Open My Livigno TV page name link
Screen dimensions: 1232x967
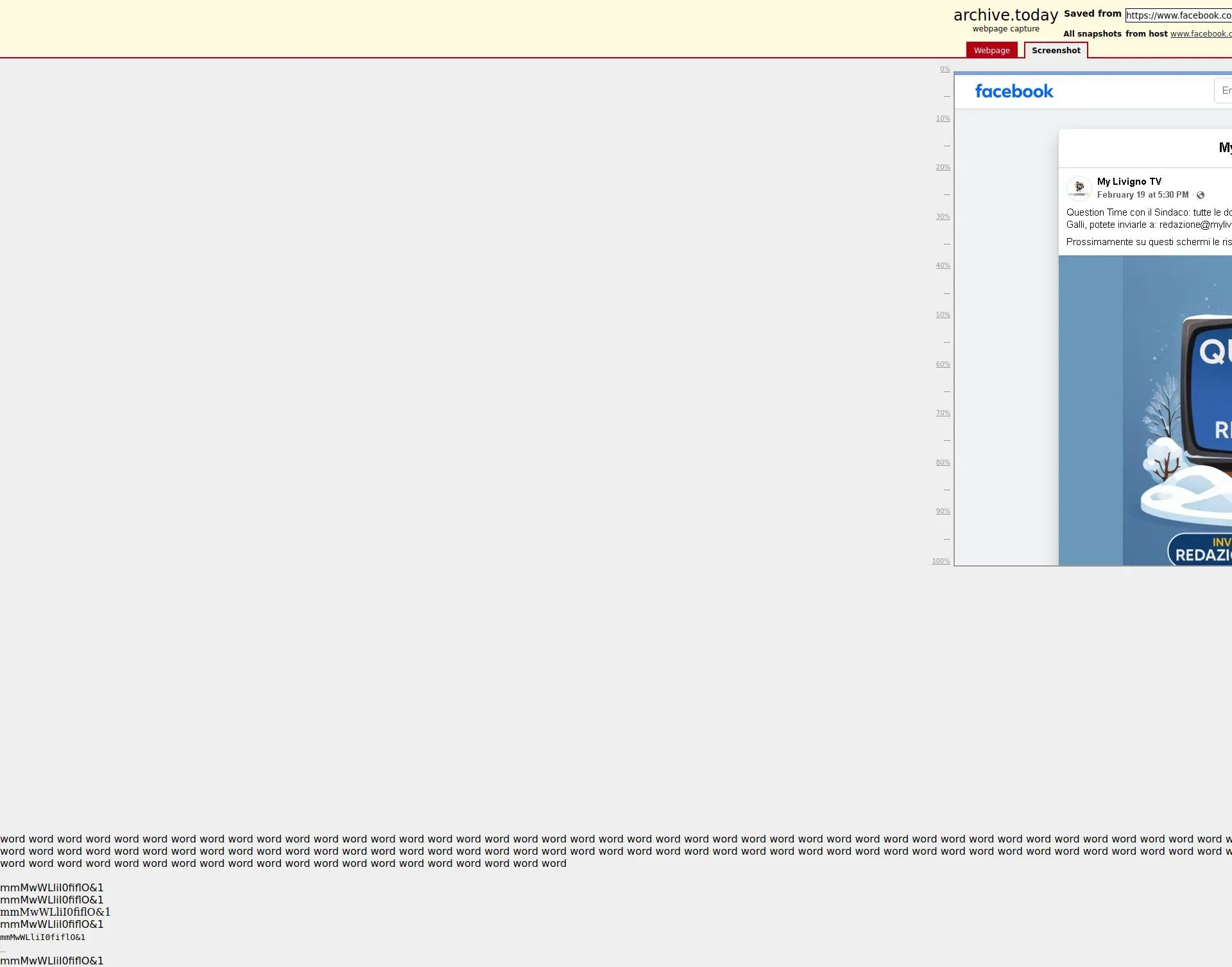1129,182
